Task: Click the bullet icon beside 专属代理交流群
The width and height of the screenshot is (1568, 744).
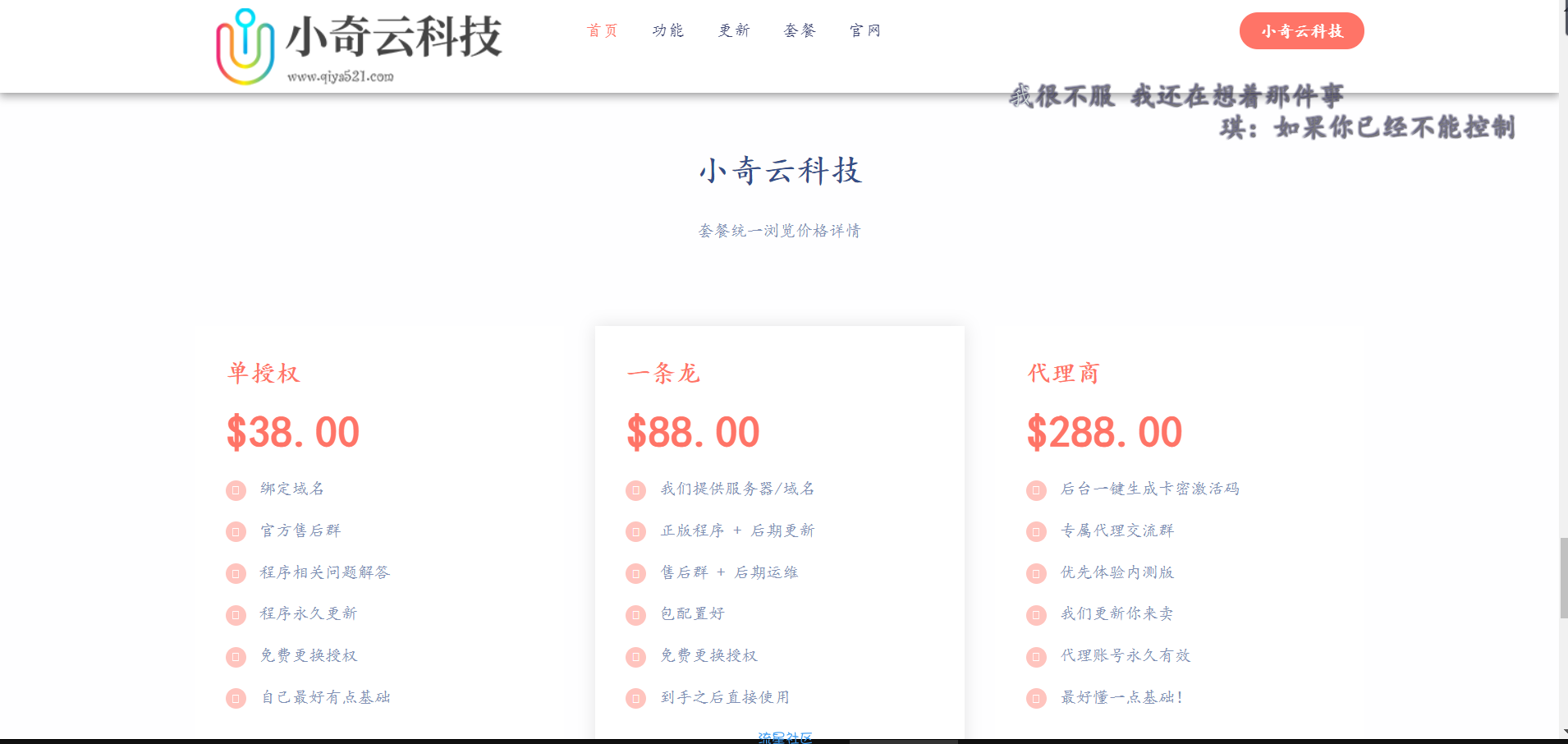Action: 1036,532
